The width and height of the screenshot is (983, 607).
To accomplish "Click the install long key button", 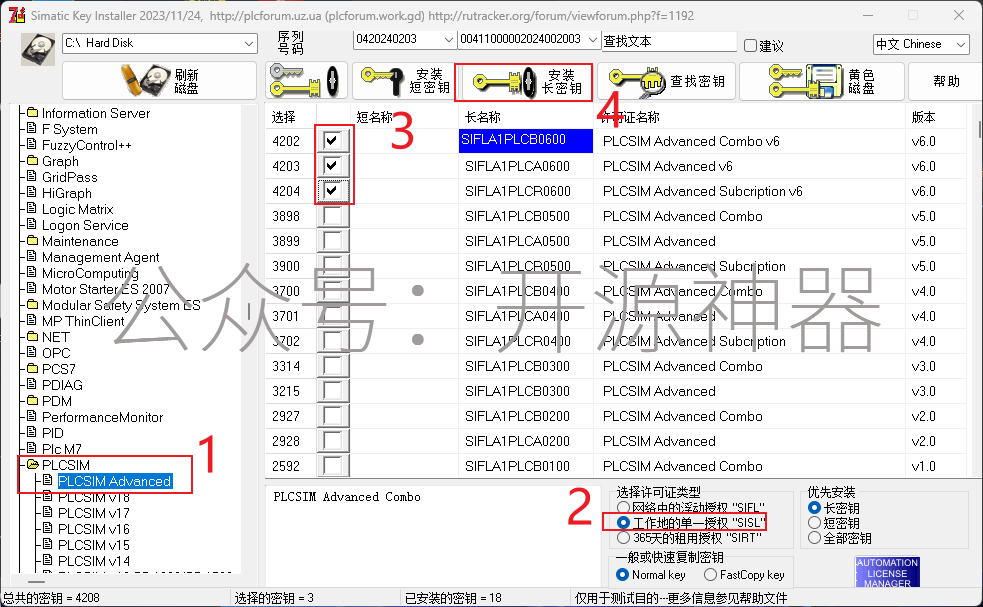I will (523, 82).
